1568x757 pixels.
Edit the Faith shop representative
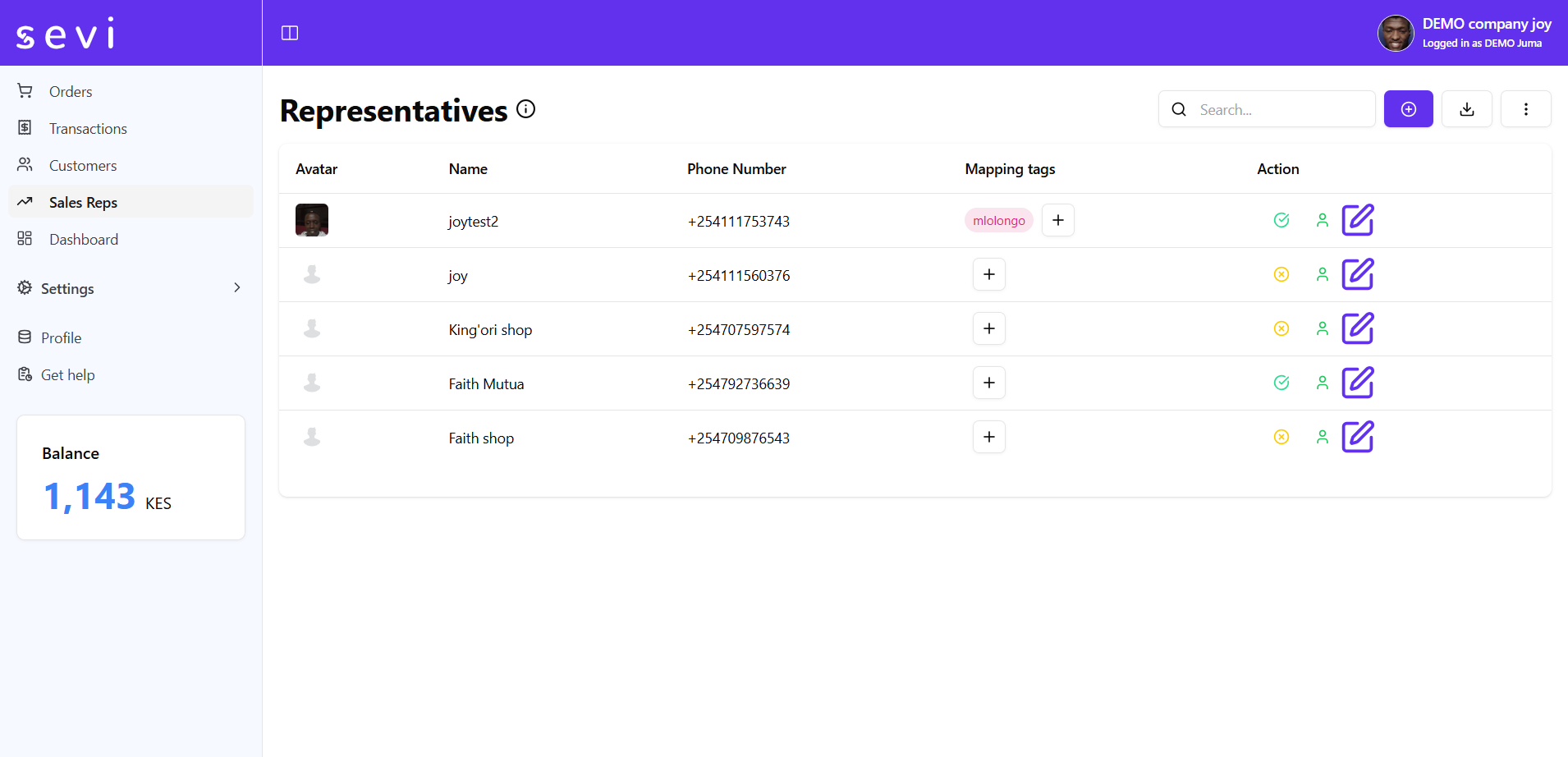click(1358, 437)
